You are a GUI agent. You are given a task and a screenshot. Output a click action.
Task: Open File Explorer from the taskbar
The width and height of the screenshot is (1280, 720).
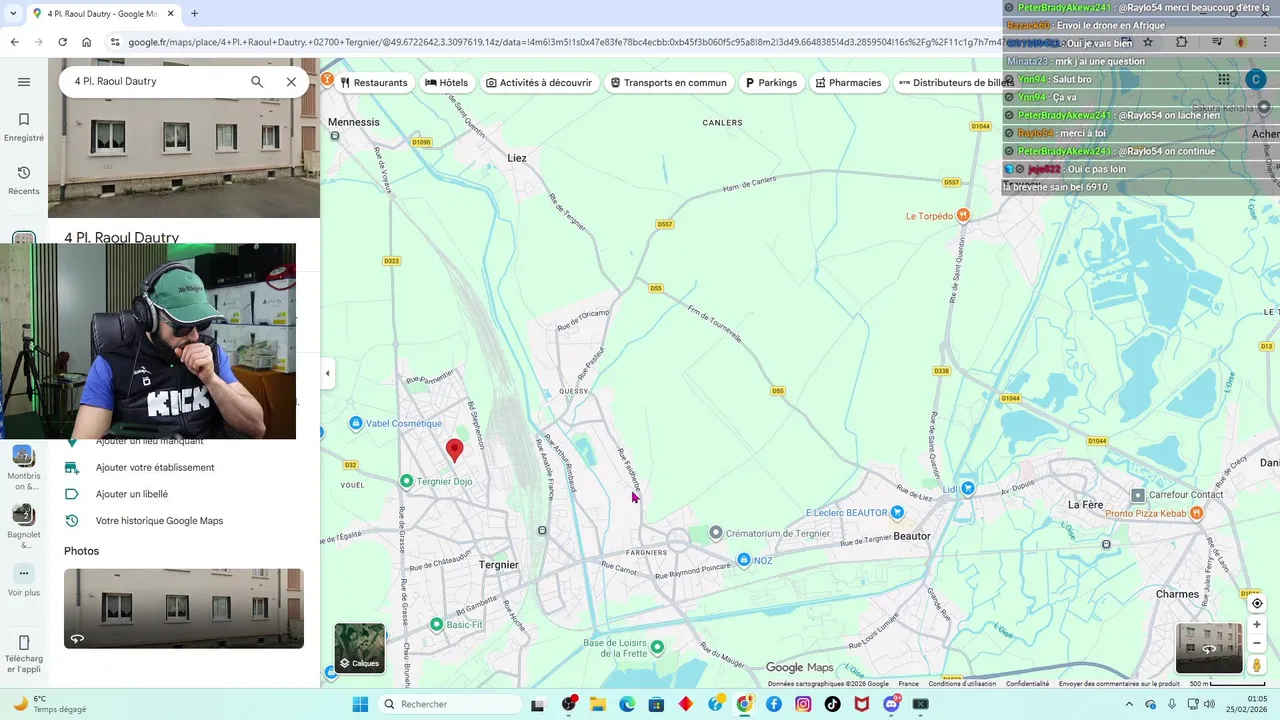pos(597,704)
